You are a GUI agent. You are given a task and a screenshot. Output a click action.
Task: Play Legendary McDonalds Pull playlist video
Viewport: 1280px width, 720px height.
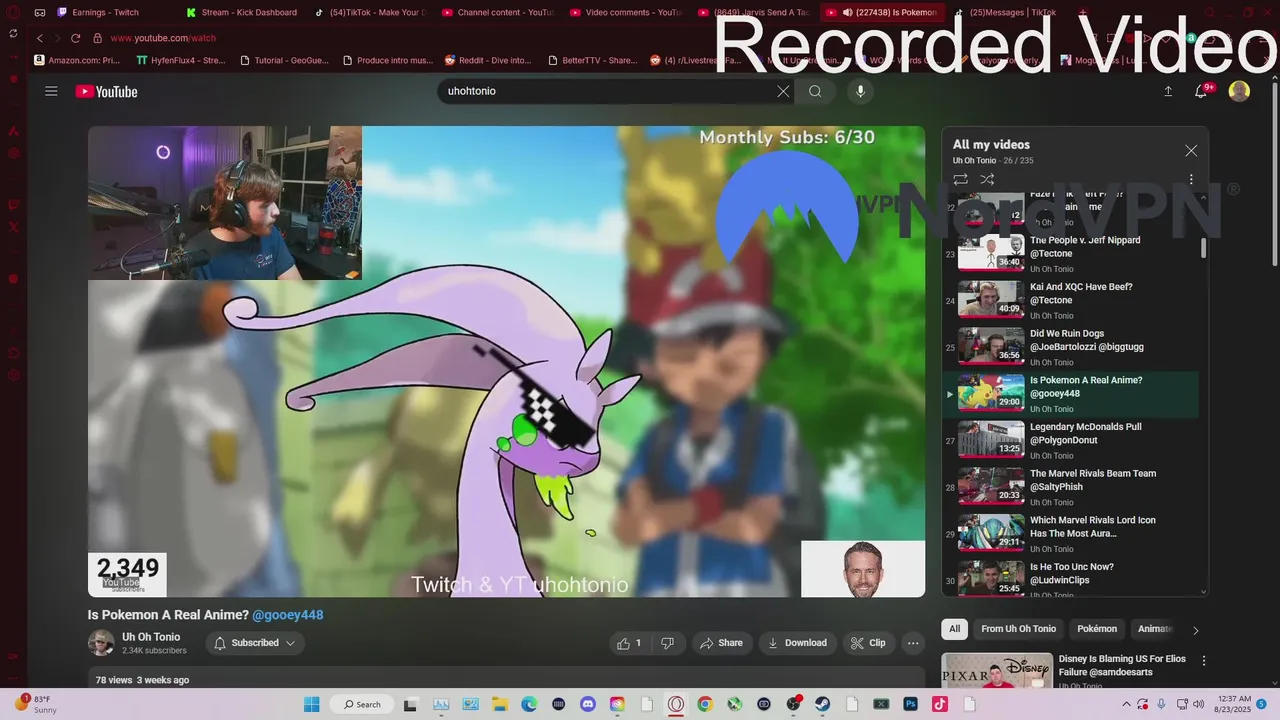click(1070, 441)
